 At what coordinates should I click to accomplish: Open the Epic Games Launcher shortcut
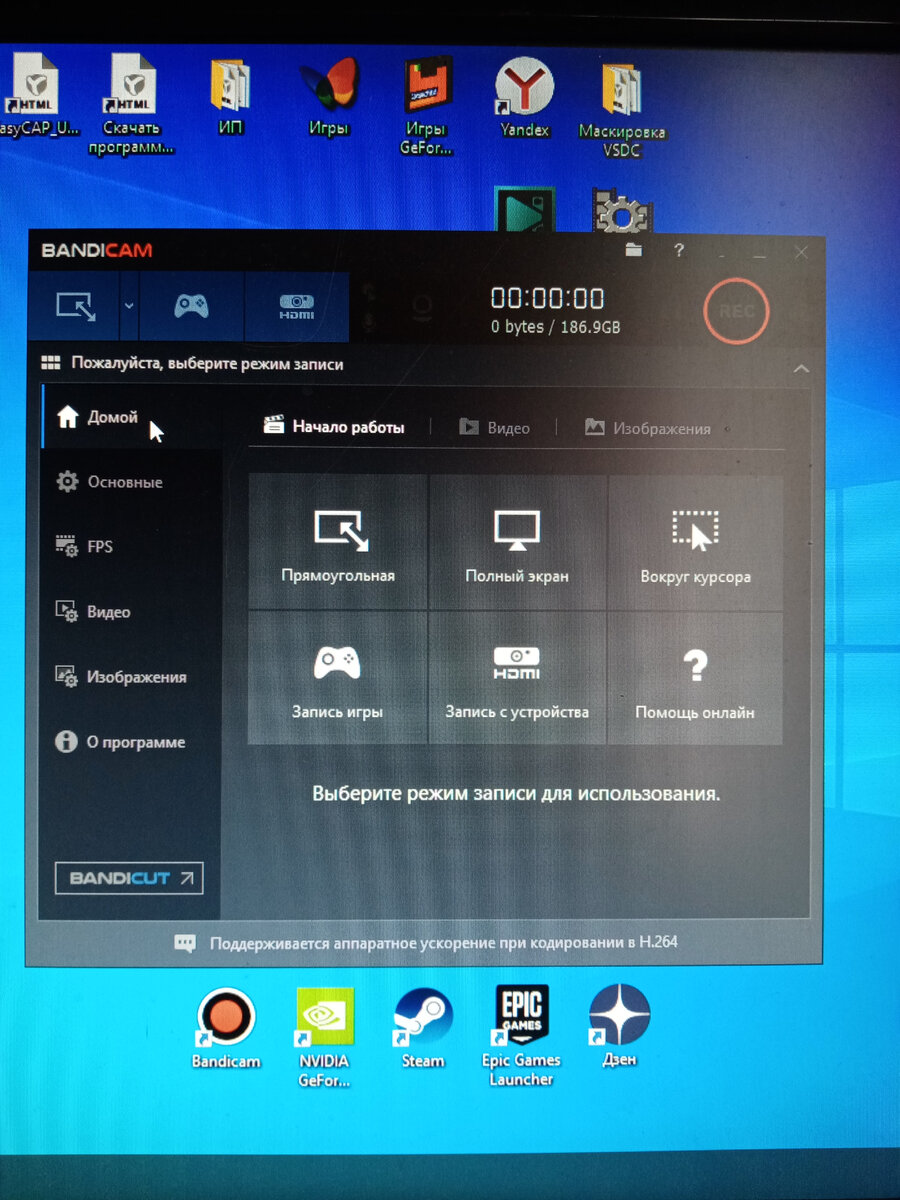(x=521, y=1037)
